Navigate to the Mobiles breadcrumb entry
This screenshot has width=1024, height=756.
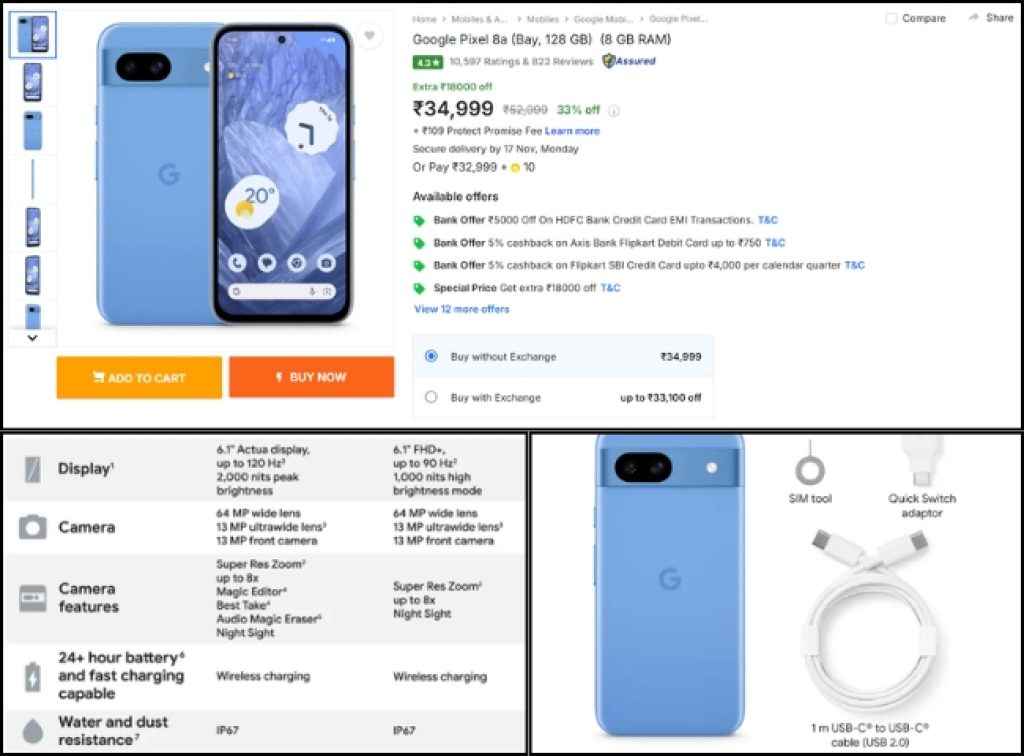[541, 17]
